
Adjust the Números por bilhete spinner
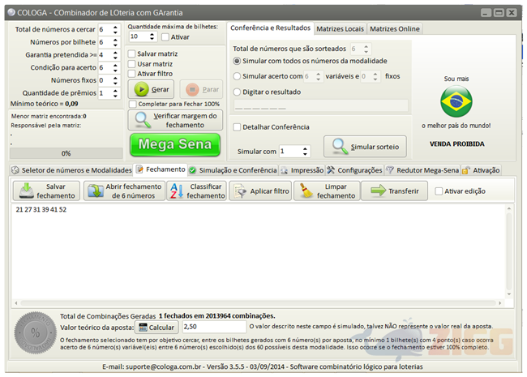tap(115, 42)
